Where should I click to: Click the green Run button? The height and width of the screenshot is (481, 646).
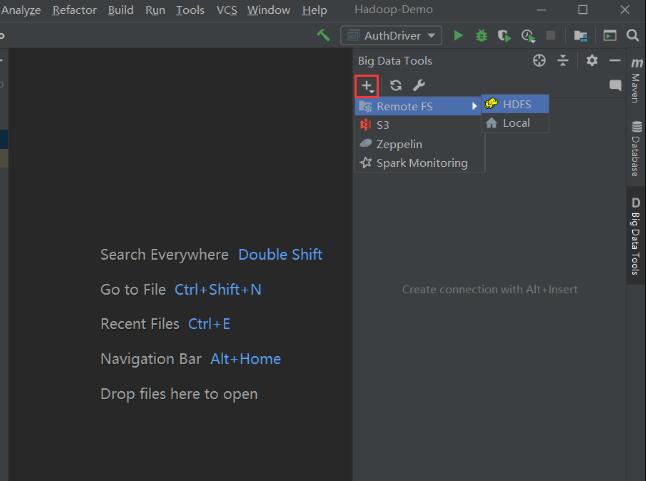458,36
